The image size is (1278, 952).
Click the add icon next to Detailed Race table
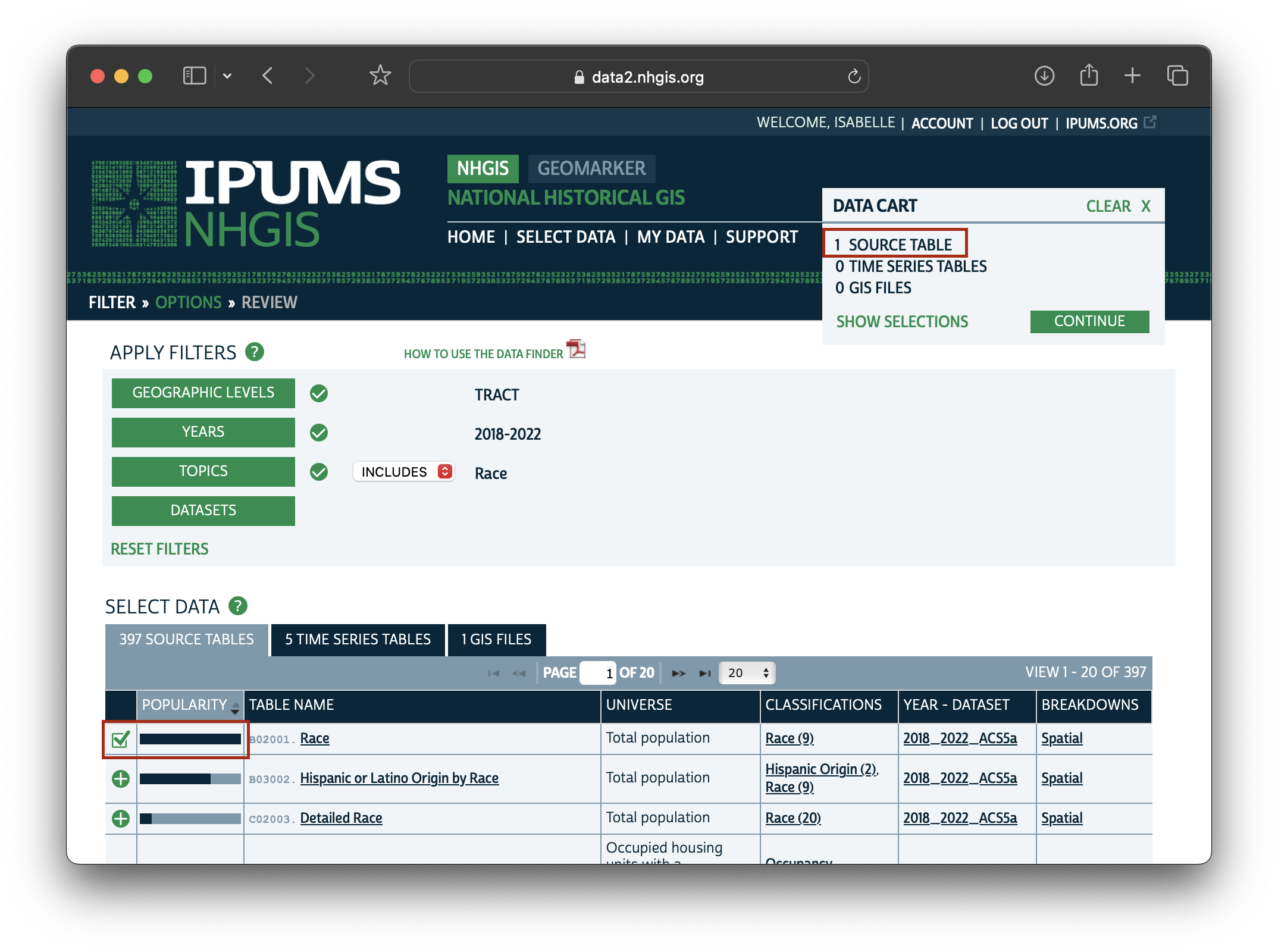121,818
